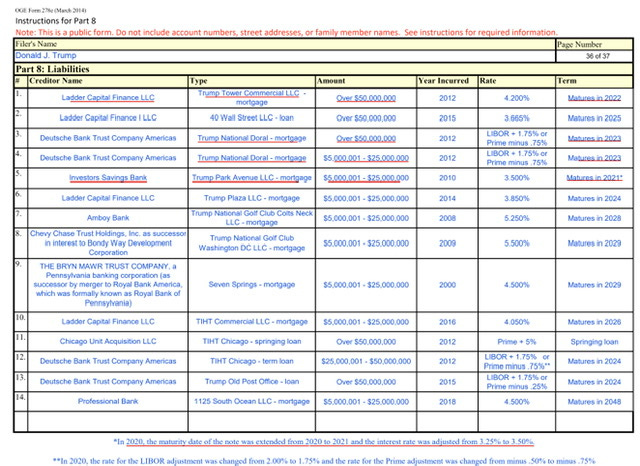Select TIHT Chicago springing loan cell
The image size is (640, 466).
[x=252, y=341]
